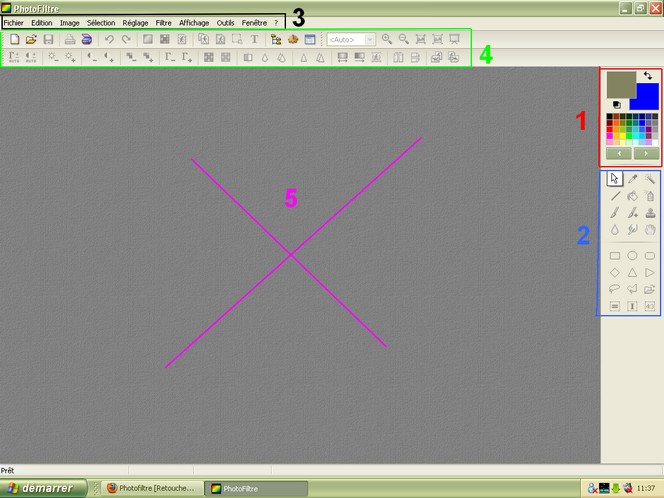Click the New document icon
The image size is (664, 498).
pos(14,39)
